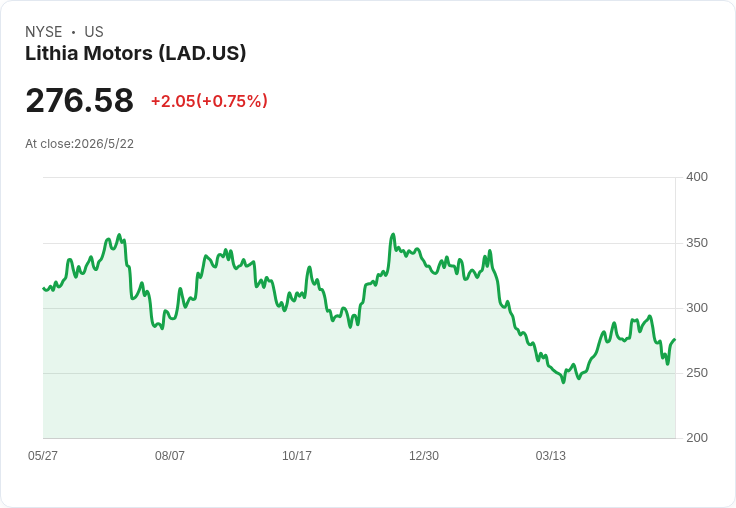Click the 276.58 price value
Screen dimensions: 736x508
pyautogui.click(x=79, y=100)
